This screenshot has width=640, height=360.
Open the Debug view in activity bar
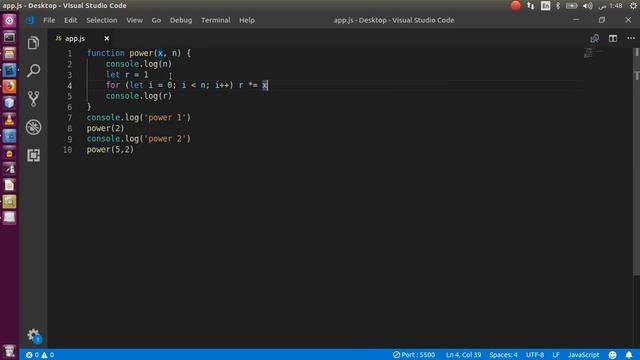33,127
